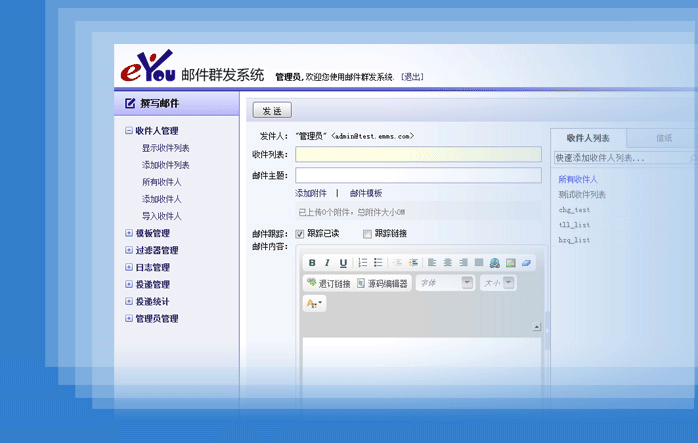Open 添加收件人 in the sidebar
The height and width of the screenshot is (443, 698).
pyautogui.click(x=161, y=199)
